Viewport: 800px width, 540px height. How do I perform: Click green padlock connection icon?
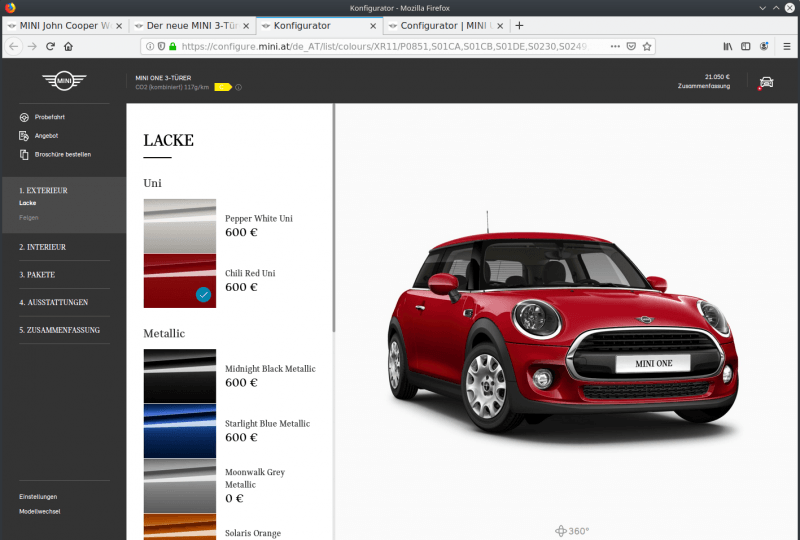[172, 46]
